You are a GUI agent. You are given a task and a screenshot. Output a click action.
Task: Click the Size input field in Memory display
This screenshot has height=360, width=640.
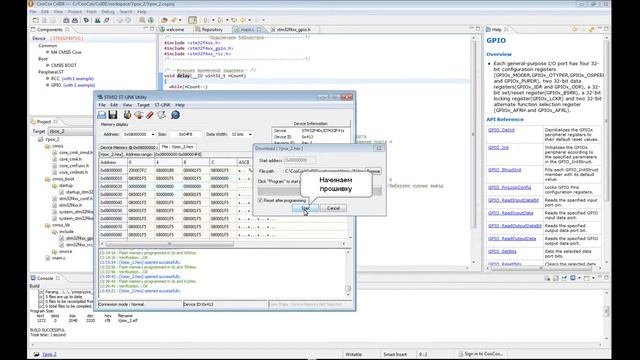coord(186,134)
